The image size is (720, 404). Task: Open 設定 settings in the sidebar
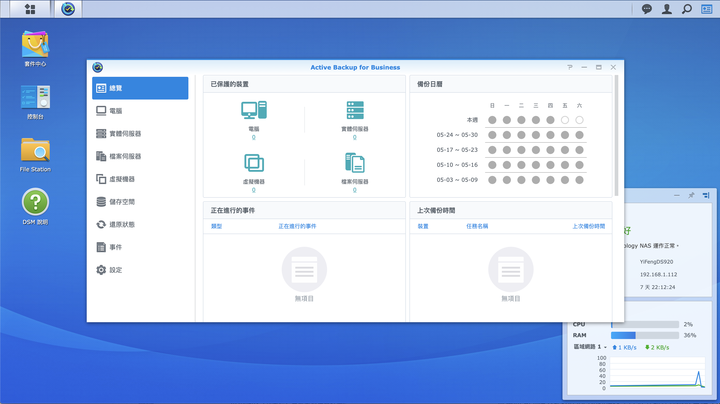pyautogui.click(x=140, y=270)
